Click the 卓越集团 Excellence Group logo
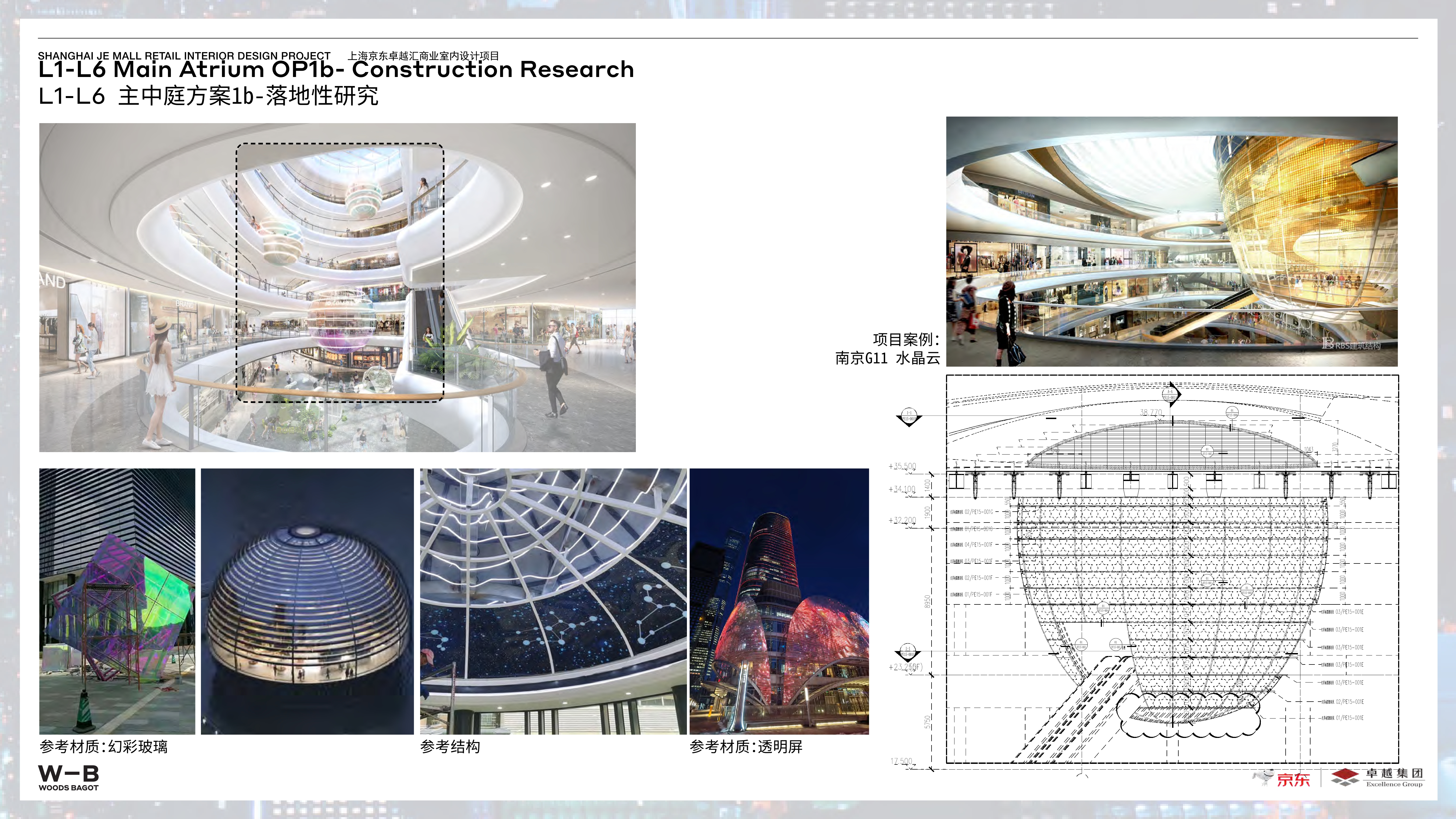Viewport: 1456px width, 819px height. [1377, 777]
